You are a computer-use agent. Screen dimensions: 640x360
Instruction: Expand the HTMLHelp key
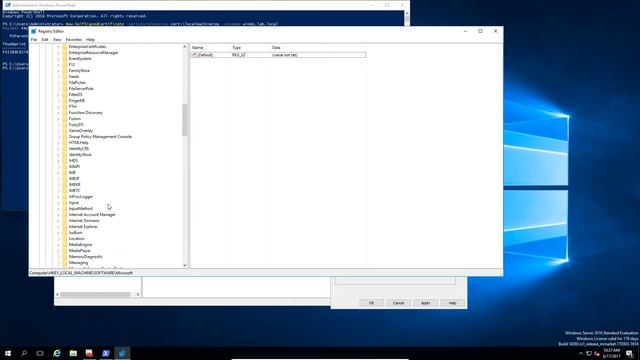point(58,142)
